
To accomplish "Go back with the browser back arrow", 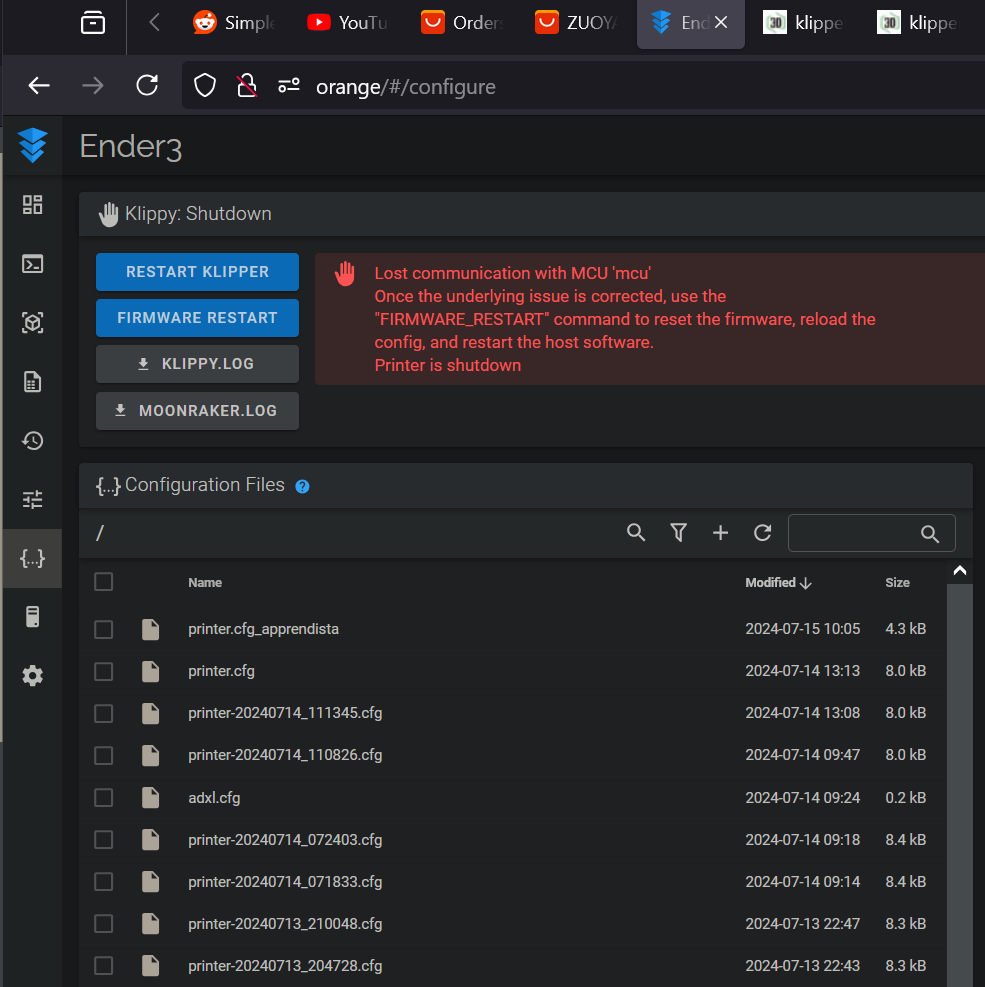I will (39, 86).
